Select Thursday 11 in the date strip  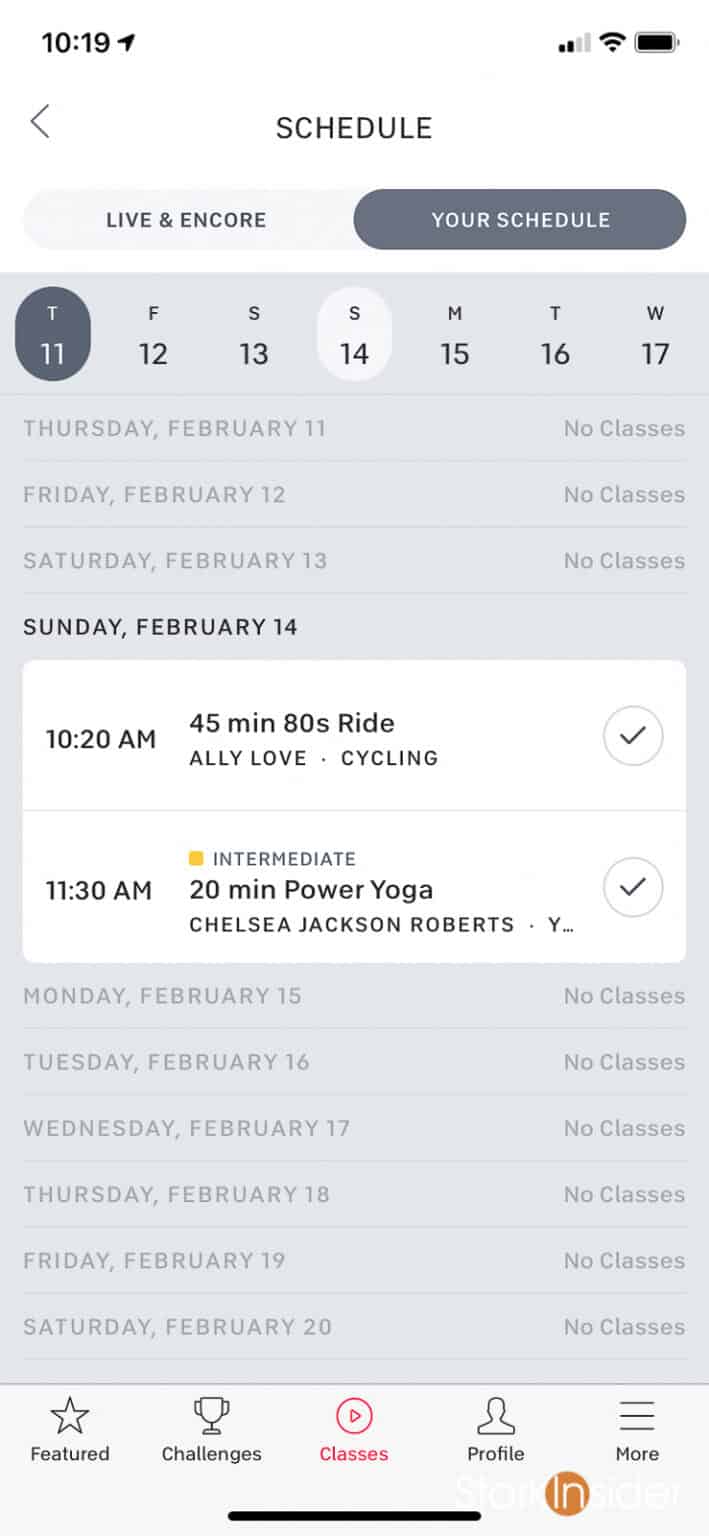coord(53,333)
